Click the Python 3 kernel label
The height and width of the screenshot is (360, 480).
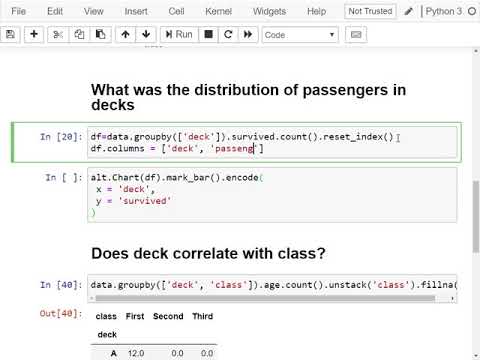click(x=444, y=11)
